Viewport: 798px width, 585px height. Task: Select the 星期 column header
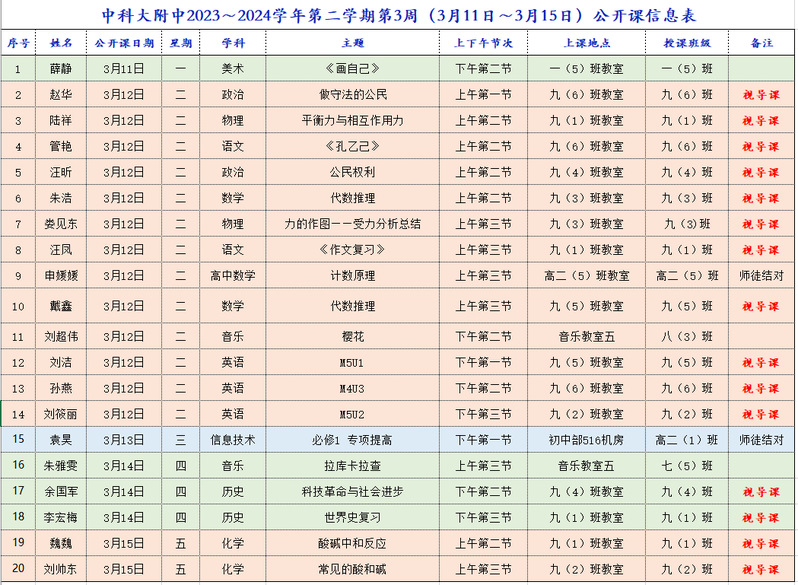point(181,43)
